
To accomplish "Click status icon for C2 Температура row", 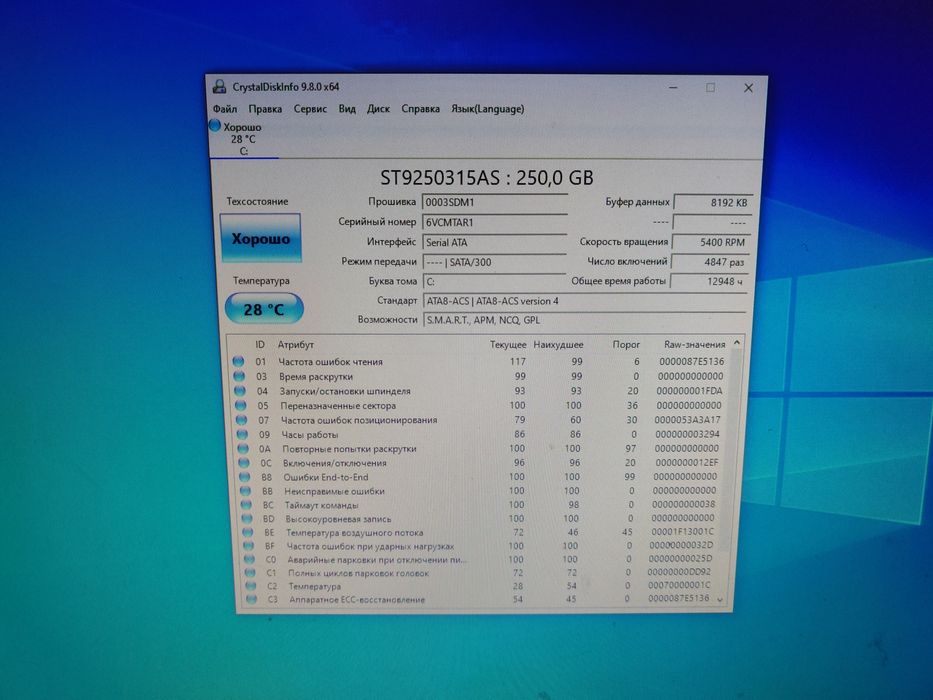I will click(x=251, y=586).
